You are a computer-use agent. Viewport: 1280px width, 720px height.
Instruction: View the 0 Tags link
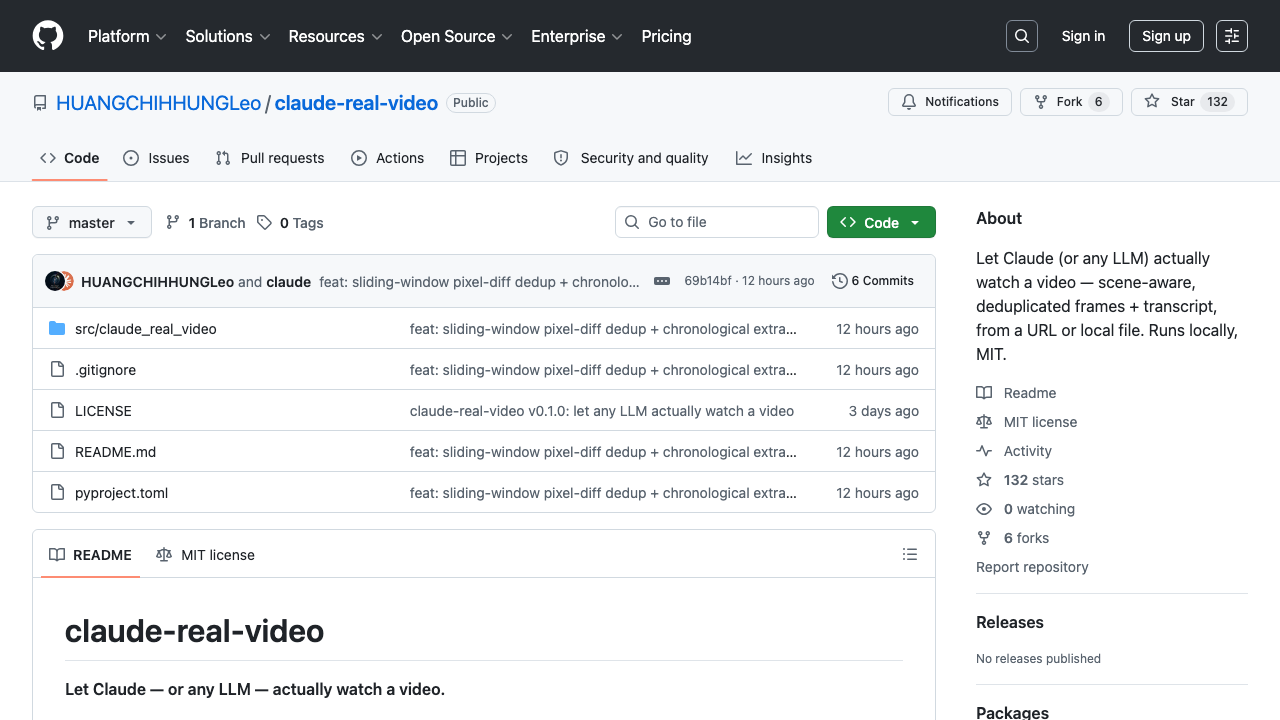click(x=290, y=223)
